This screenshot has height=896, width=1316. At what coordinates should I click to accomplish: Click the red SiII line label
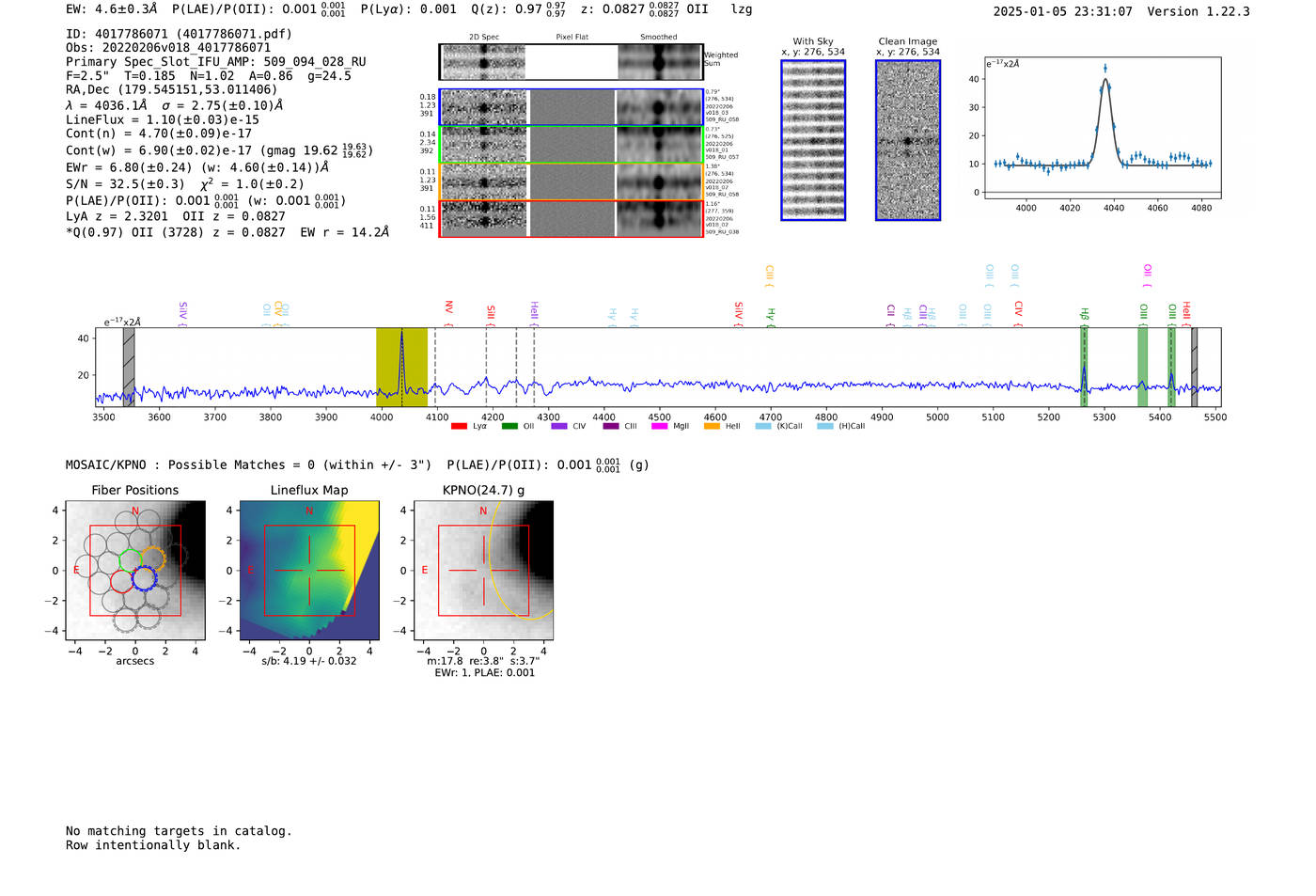click(x=491, y=314)
